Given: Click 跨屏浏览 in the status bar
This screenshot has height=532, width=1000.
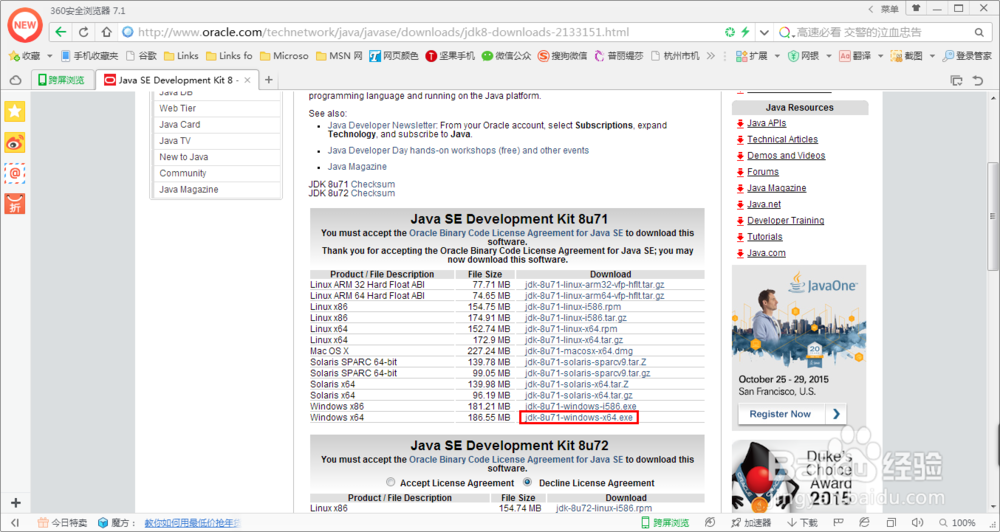Looking at the screenshot, I should (665, 522).
